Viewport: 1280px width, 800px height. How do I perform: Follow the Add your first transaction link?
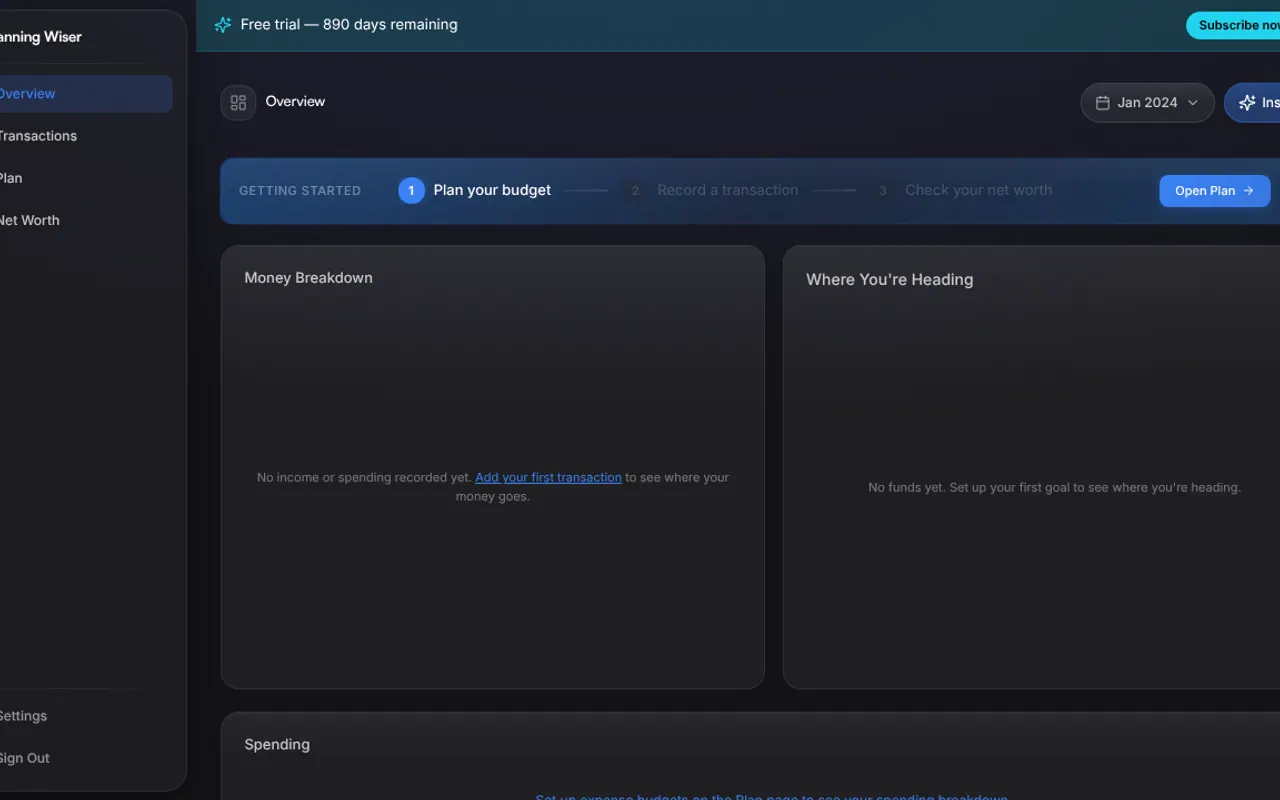(548, 478)
